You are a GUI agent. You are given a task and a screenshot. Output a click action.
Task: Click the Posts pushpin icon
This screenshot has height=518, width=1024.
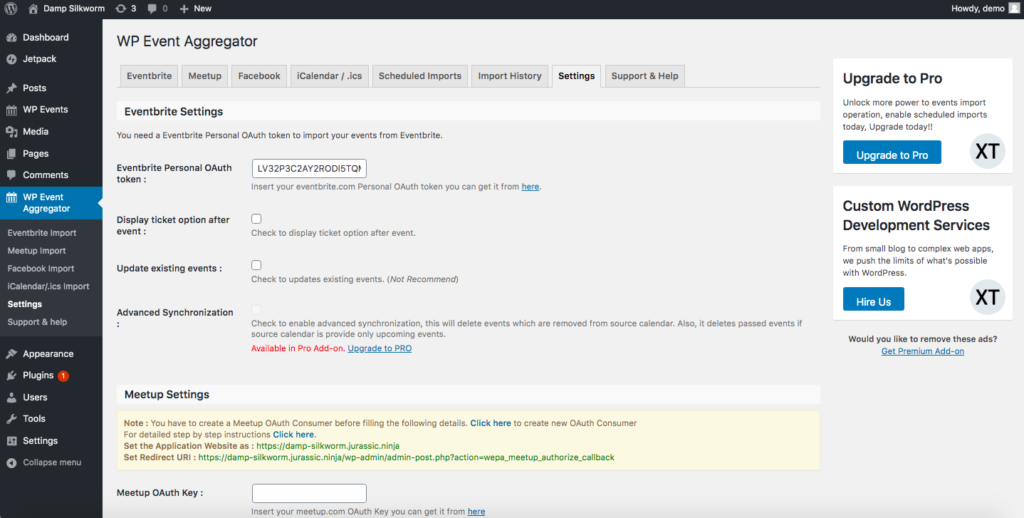(x=11, y=88)
